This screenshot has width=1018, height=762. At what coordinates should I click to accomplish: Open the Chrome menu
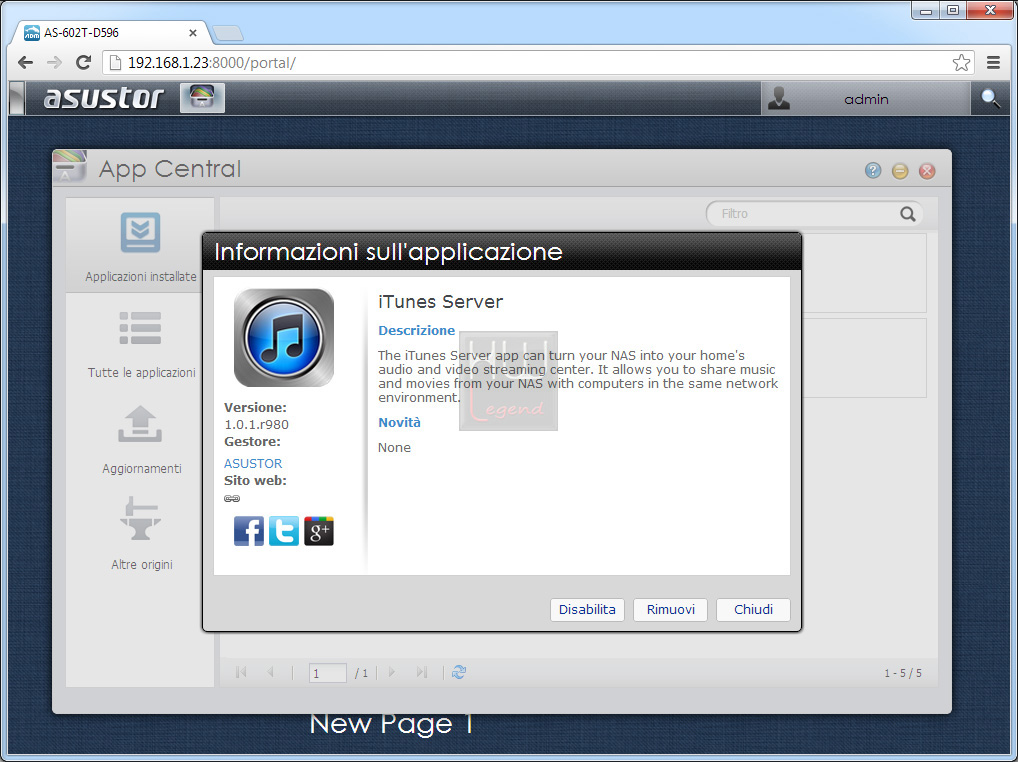coord(993,62)
